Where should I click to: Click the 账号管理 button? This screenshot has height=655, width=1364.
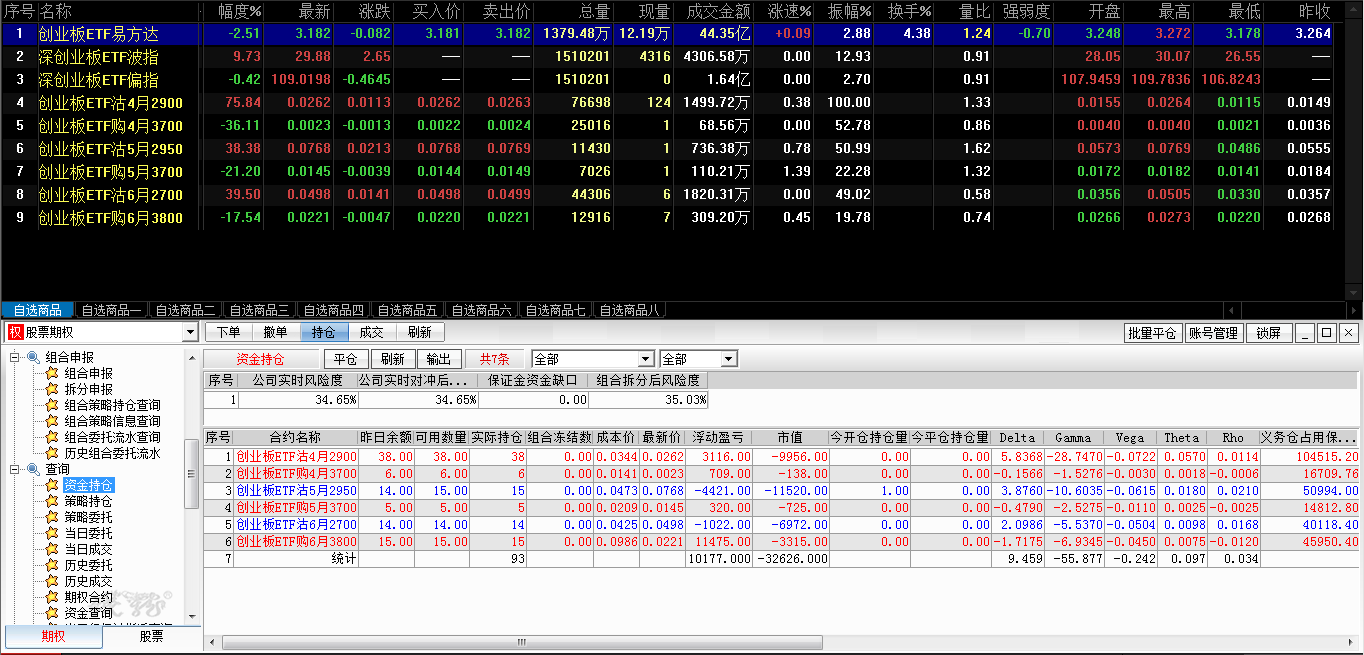click(1212, 333)
